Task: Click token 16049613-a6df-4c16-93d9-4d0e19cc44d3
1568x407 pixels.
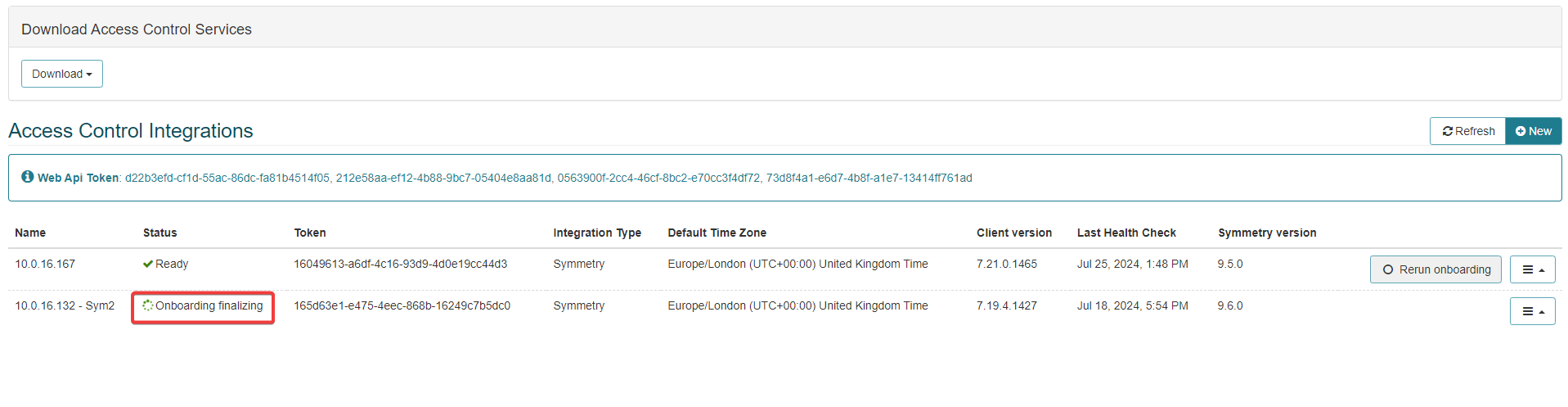Action: (x=400, y=264)
